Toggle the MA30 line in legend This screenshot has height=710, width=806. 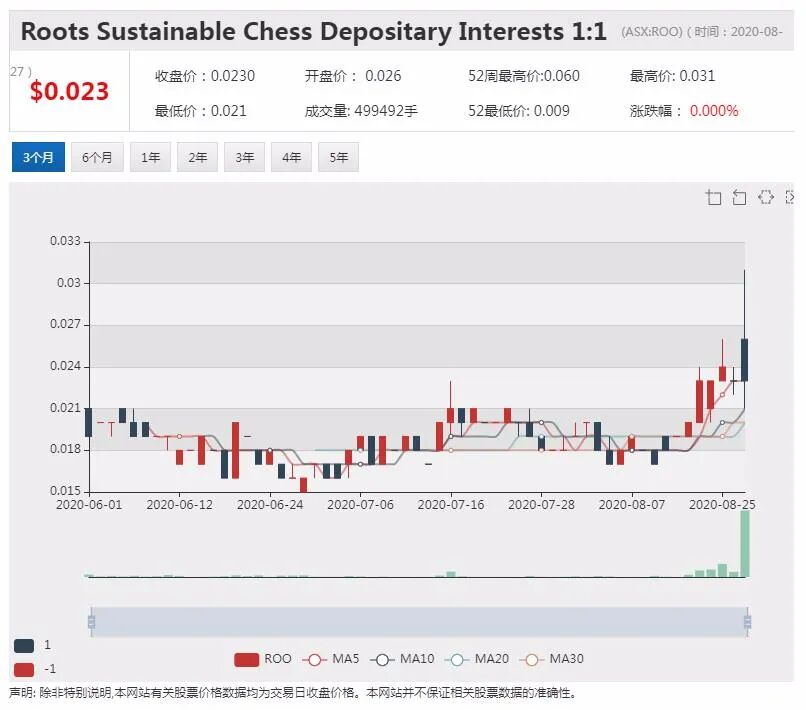[x=552, y=659]
